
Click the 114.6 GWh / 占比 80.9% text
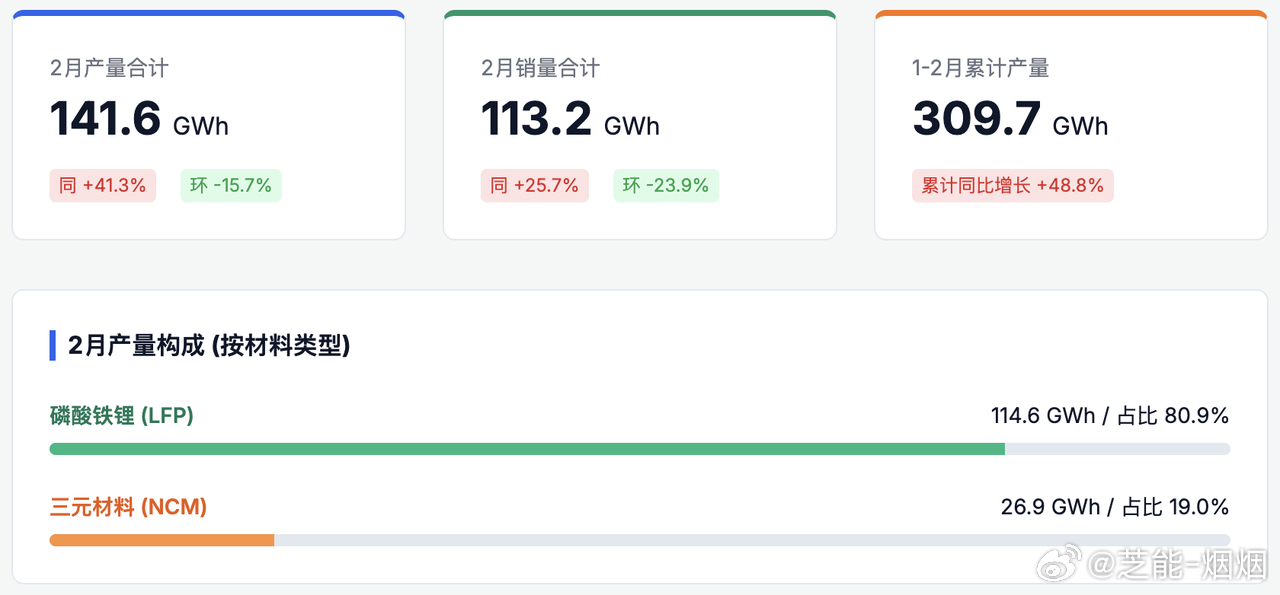click(x=1110, y=416)
